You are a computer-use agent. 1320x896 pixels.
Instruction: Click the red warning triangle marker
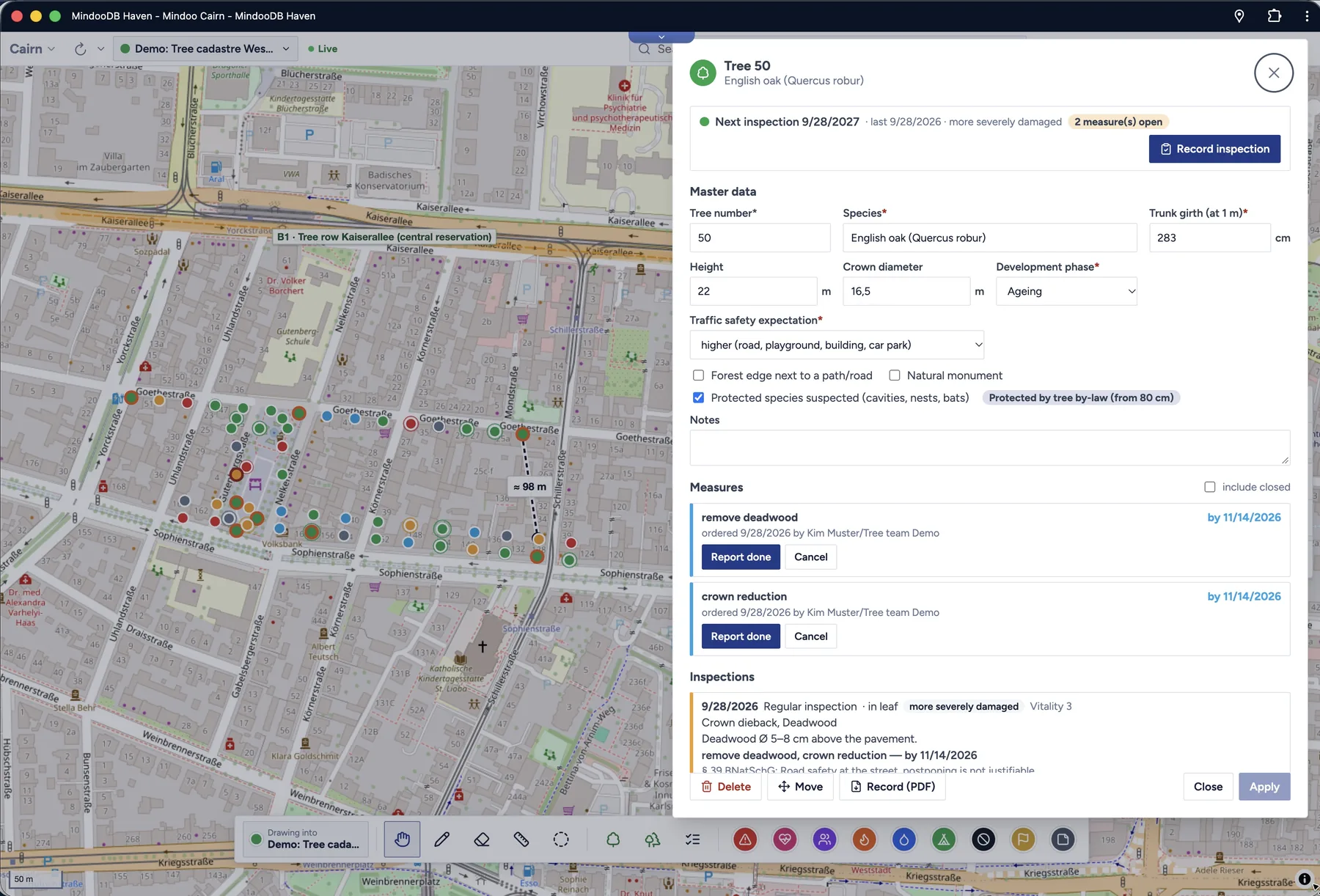[x=745, y=840]
